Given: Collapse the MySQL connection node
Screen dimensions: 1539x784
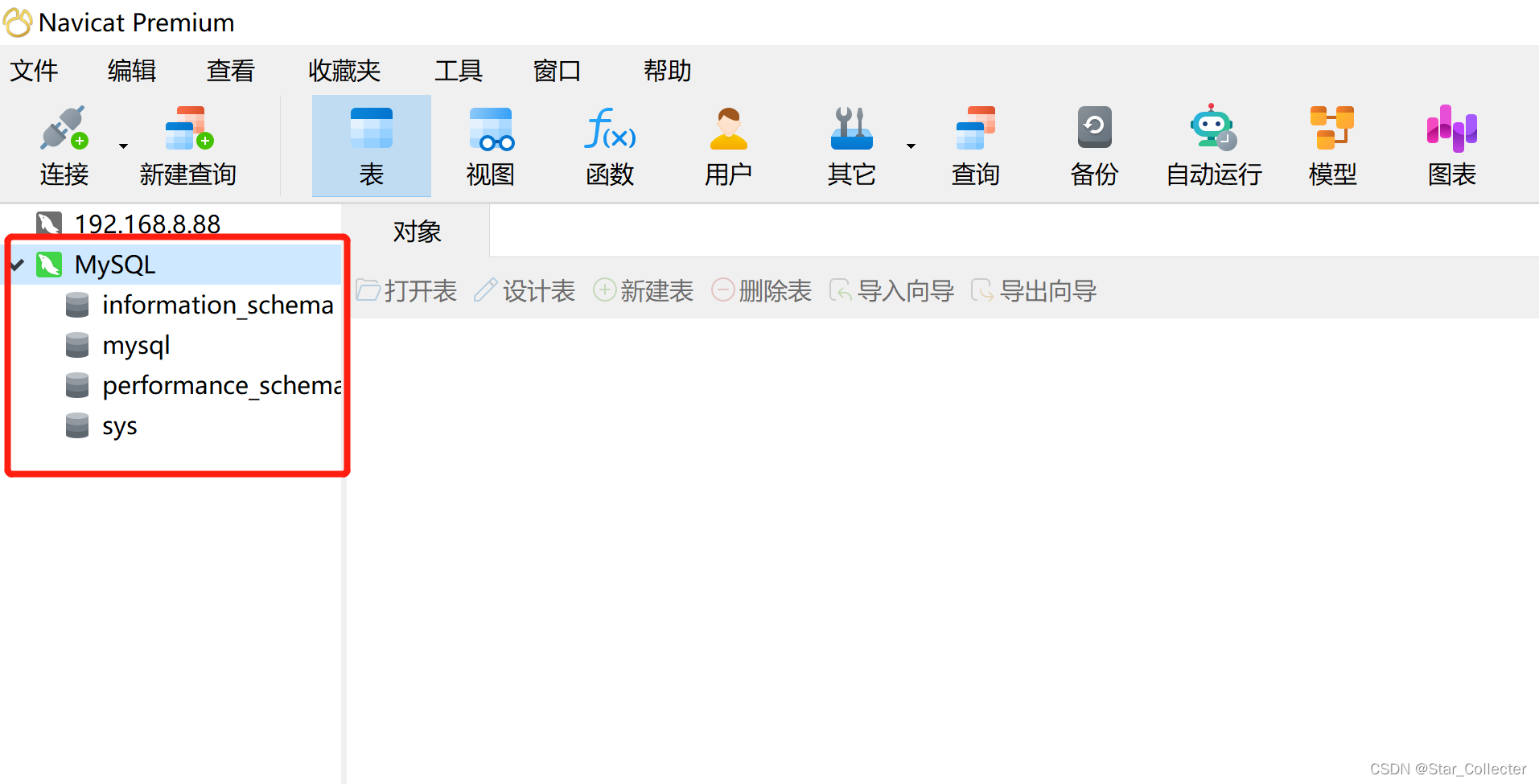Looking at the screenshot, I should coord(18,264).
